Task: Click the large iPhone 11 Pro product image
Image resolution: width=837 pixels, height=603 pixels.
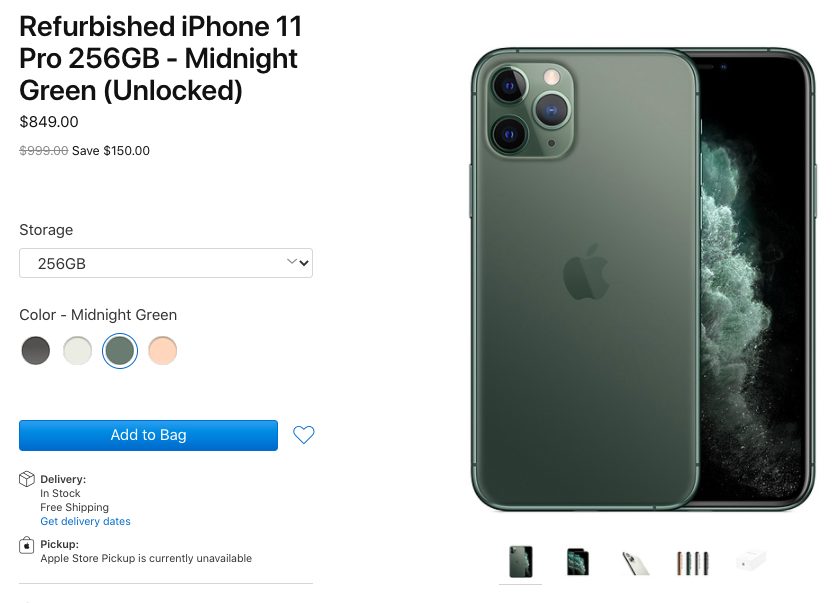Action: click(643, 279)
